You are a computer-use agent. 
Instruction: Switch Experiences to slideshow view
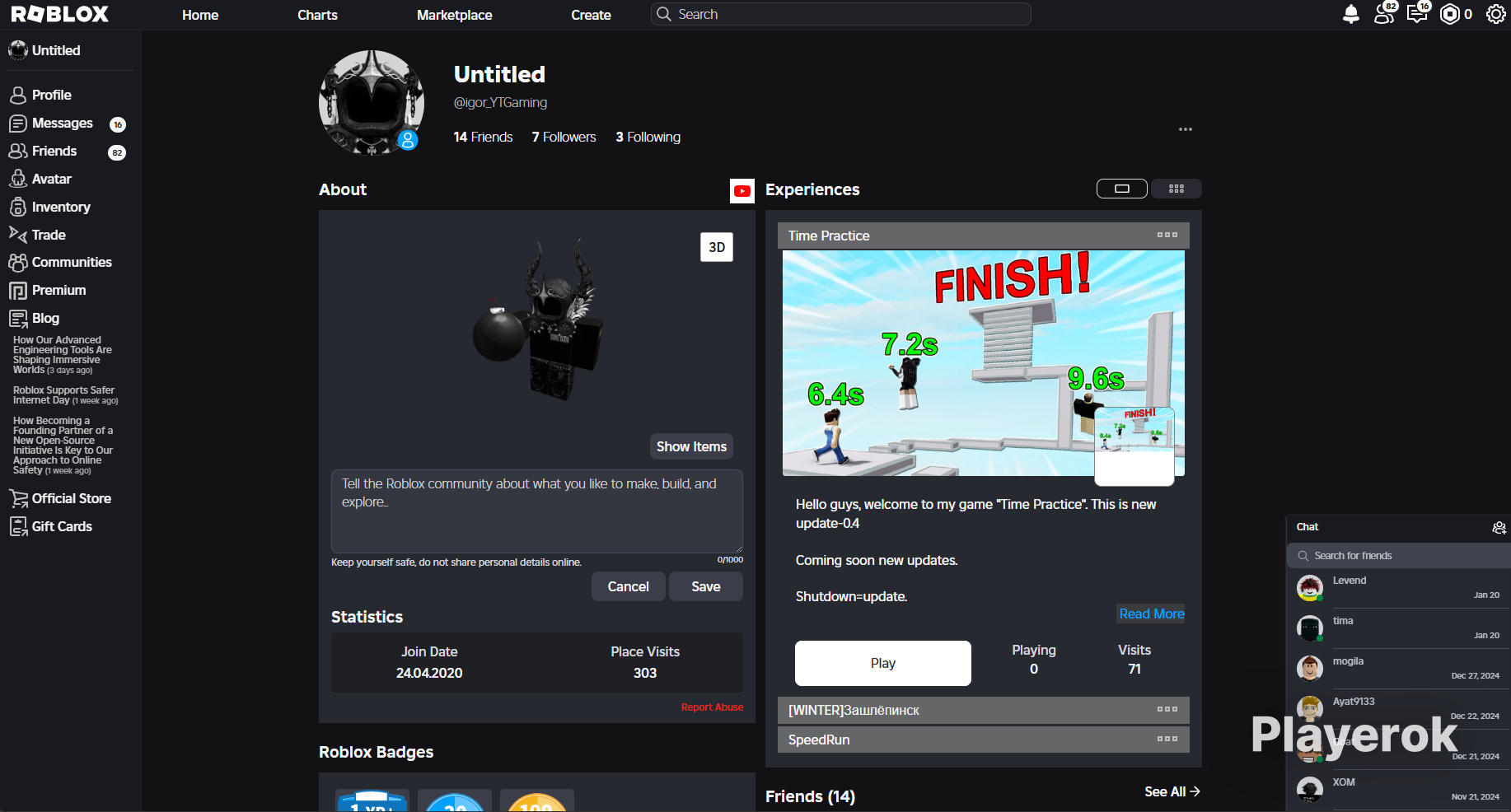(x=1122, y=189)
